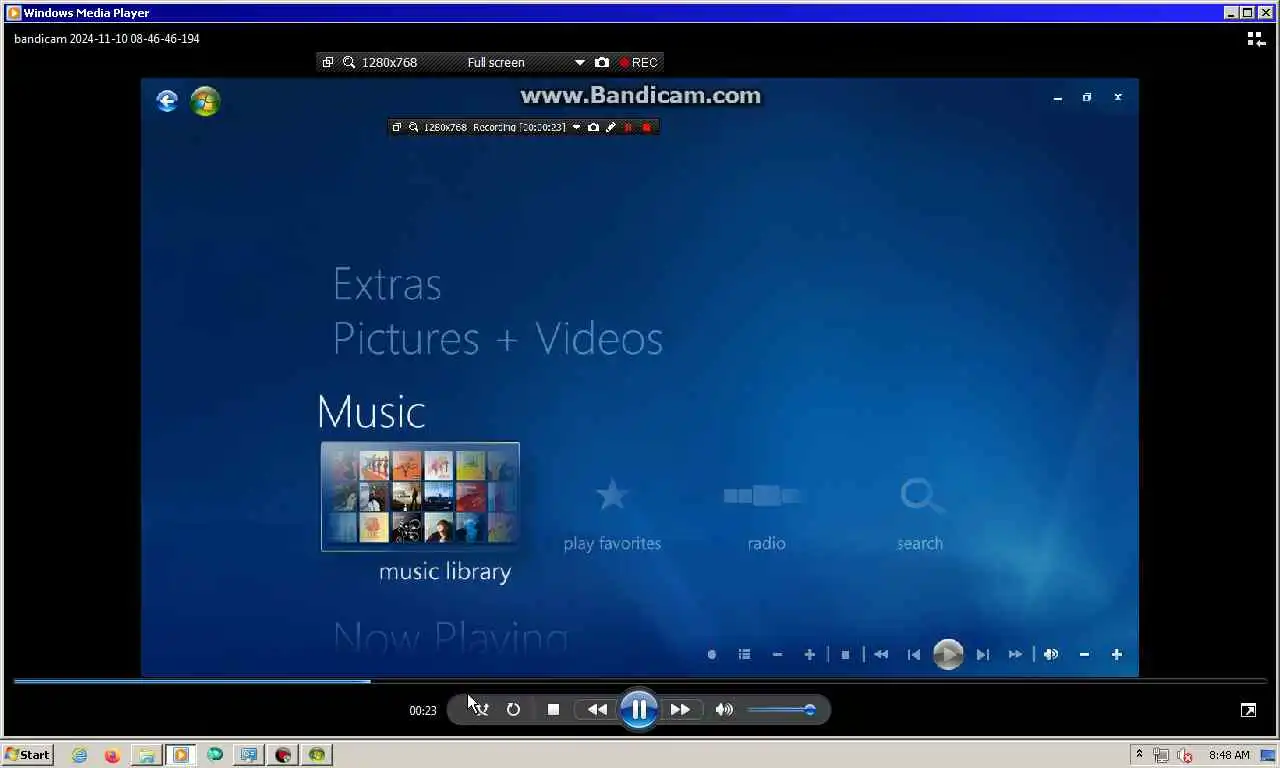Viewport: 1280px width, 768px height.
Task: Click the Full screen mode label
Action: pyautogui.click(x=496, y=62)
